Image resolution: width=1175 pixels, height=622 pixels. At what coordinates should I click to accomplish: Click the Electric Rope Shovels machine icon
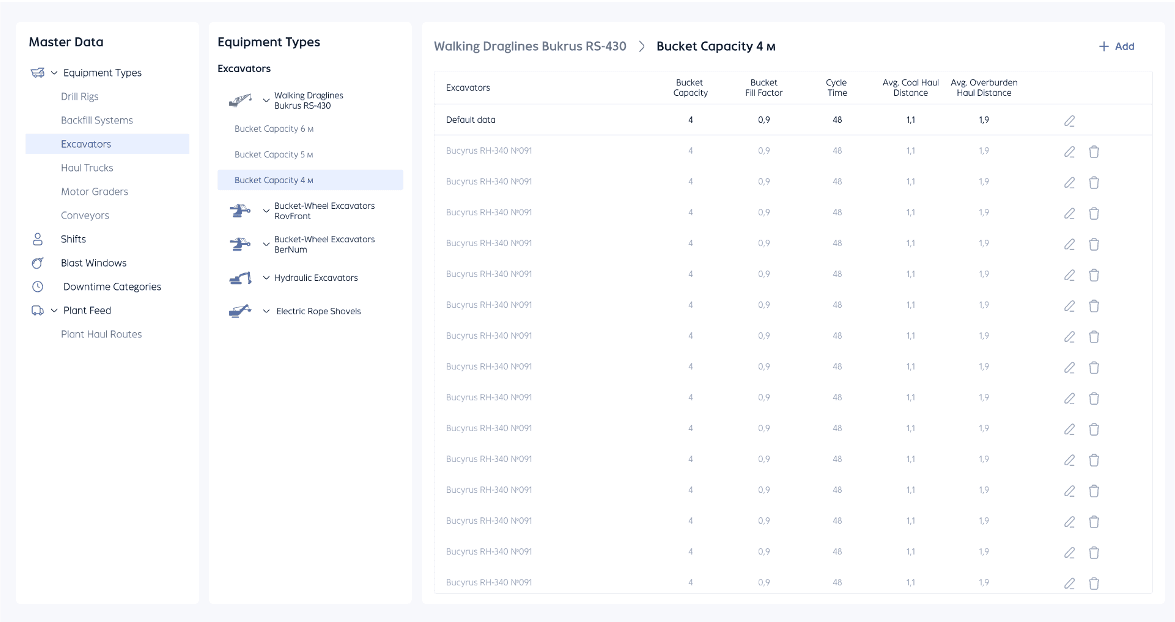pos(240,311)
